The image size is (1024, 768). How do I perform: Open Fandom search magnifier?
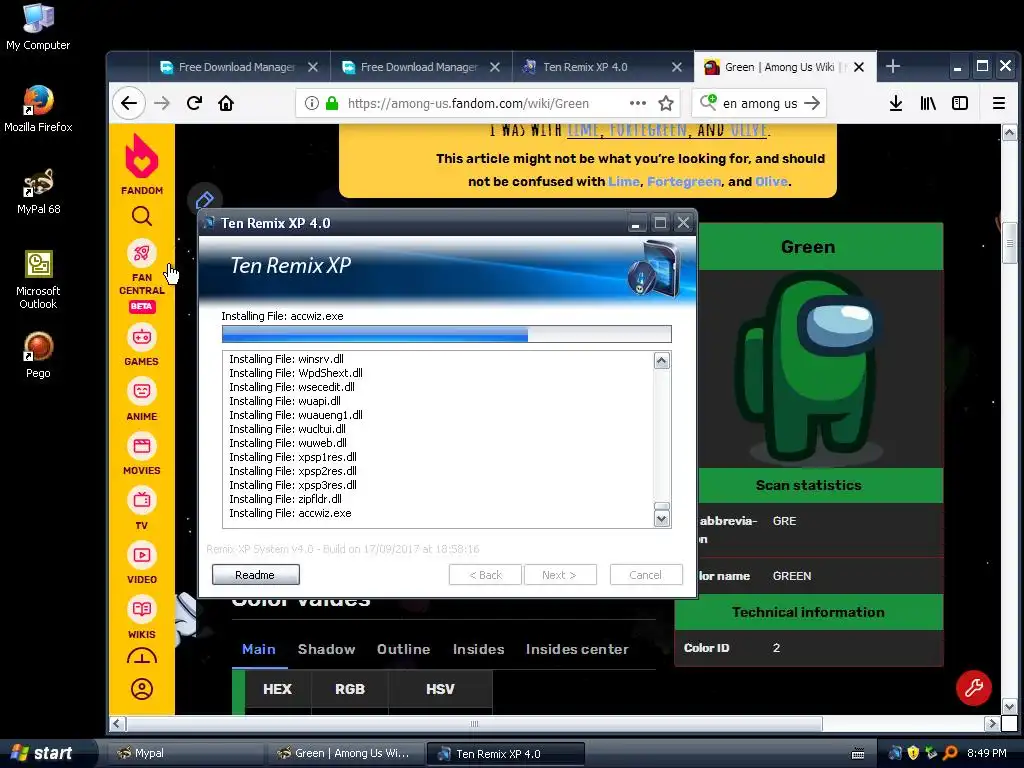[x=142, y=216]
